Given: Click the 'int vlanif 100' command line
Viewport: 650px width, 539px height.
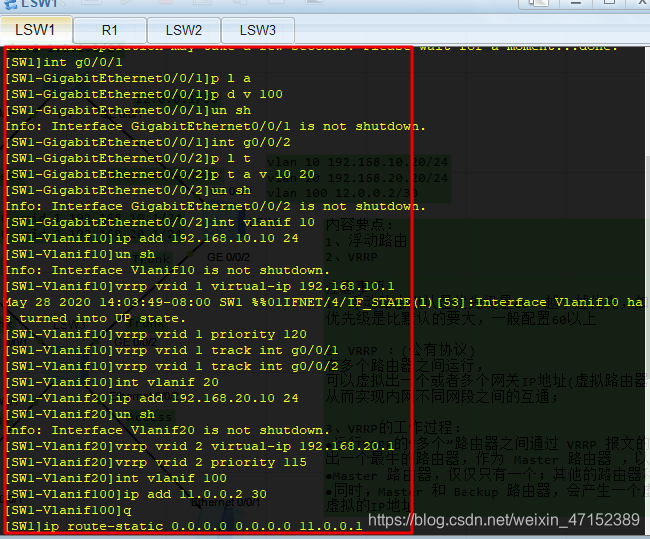Looking at the screenshot, I should tap(116, 478).
